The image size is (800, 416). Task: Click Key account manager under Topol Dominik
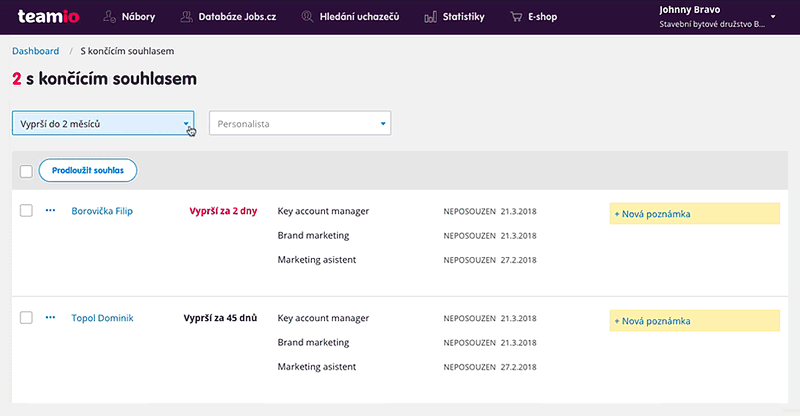pyautogui.click(x=323, y=317)
